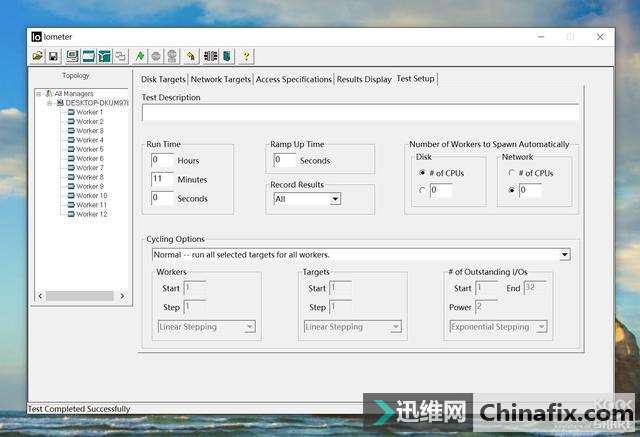Reset workers using the yellow arrow icon
Screen dimensions: 640x437
[191, 56]
